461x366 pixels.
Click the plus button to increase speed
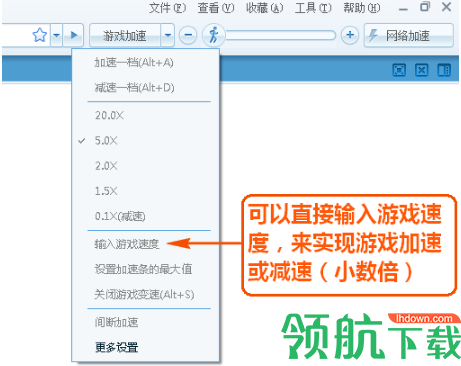(350, 35)
